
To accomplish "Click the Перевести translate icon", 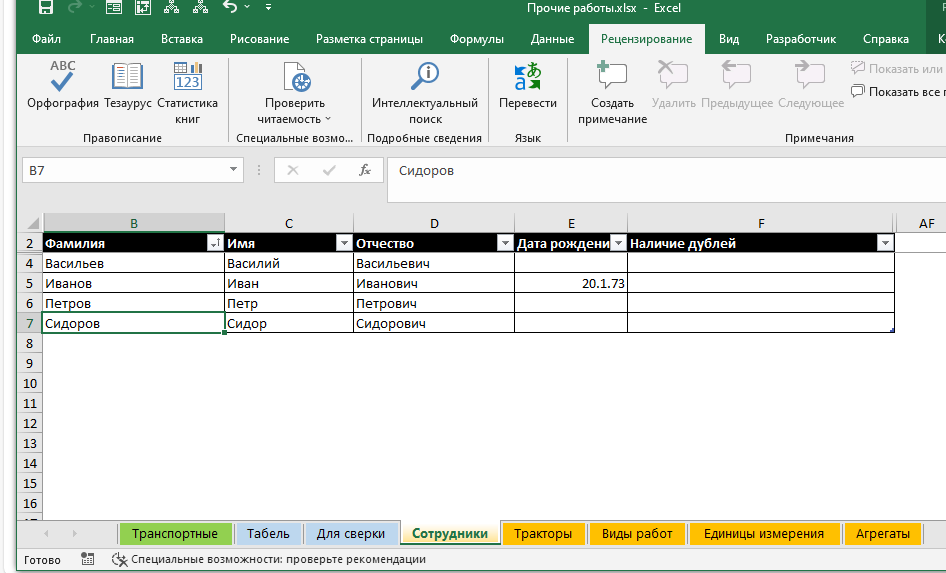I will (528, 77).
